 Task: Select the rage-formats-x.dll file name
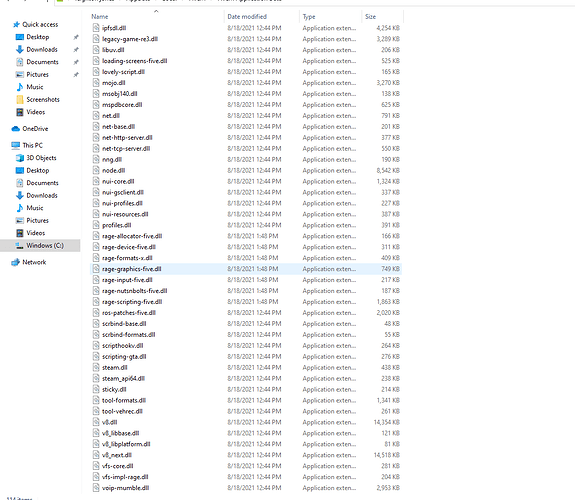point(127,258)
